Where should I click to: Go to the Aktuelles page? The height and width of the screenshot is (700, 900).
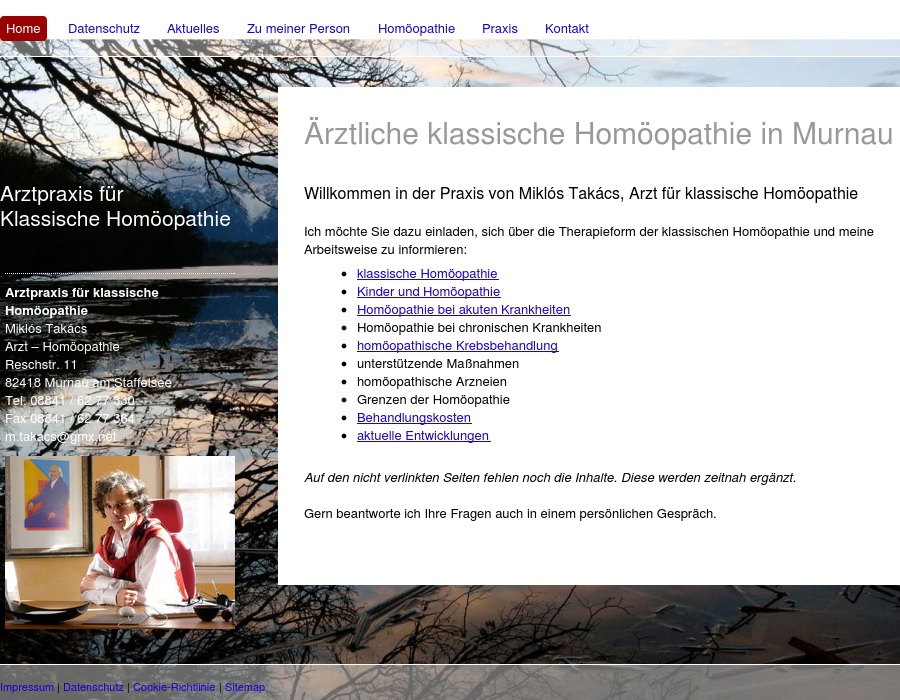pyautogui.click(x=193, y=28)
